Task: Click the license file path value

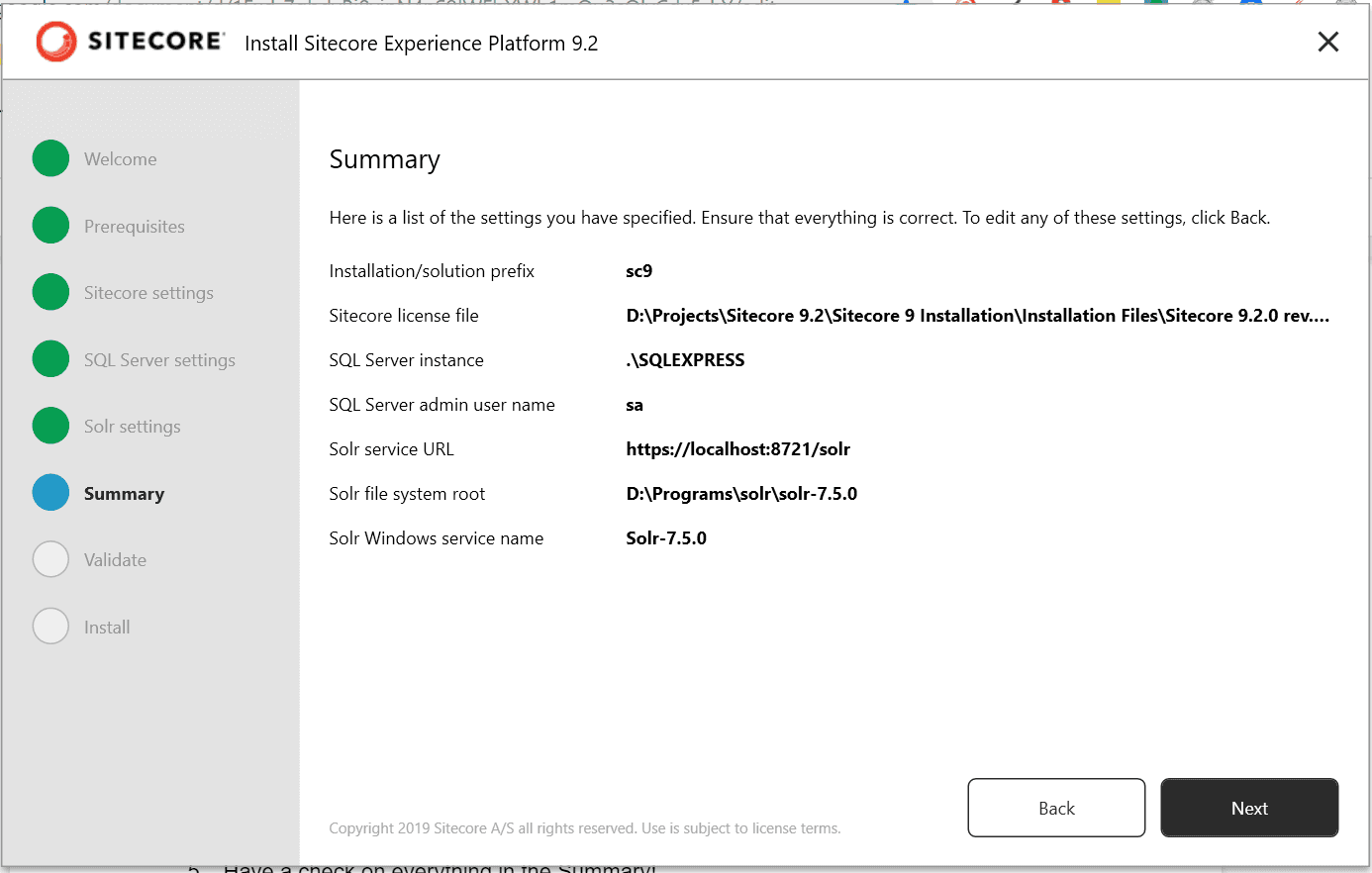Action: point(978,316)
